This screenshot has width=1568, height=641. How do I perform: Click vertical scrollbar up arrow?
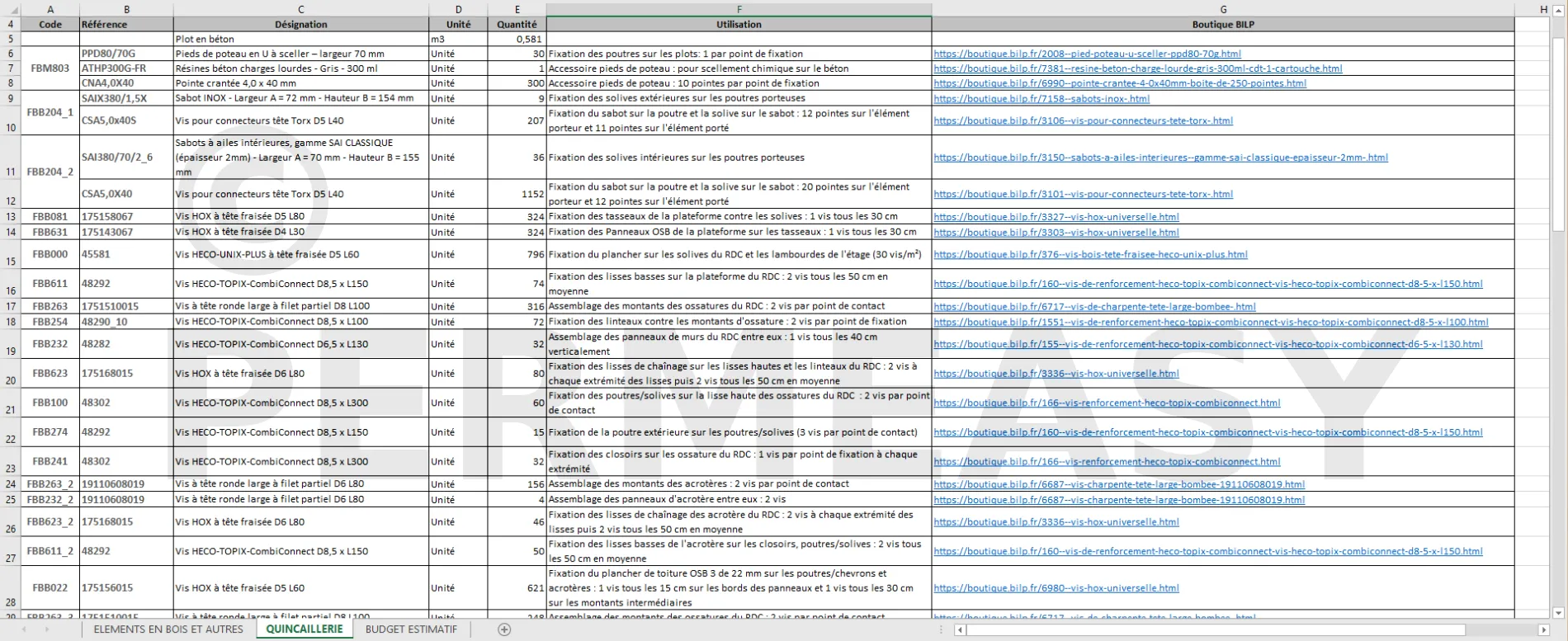click(1558, 9)
